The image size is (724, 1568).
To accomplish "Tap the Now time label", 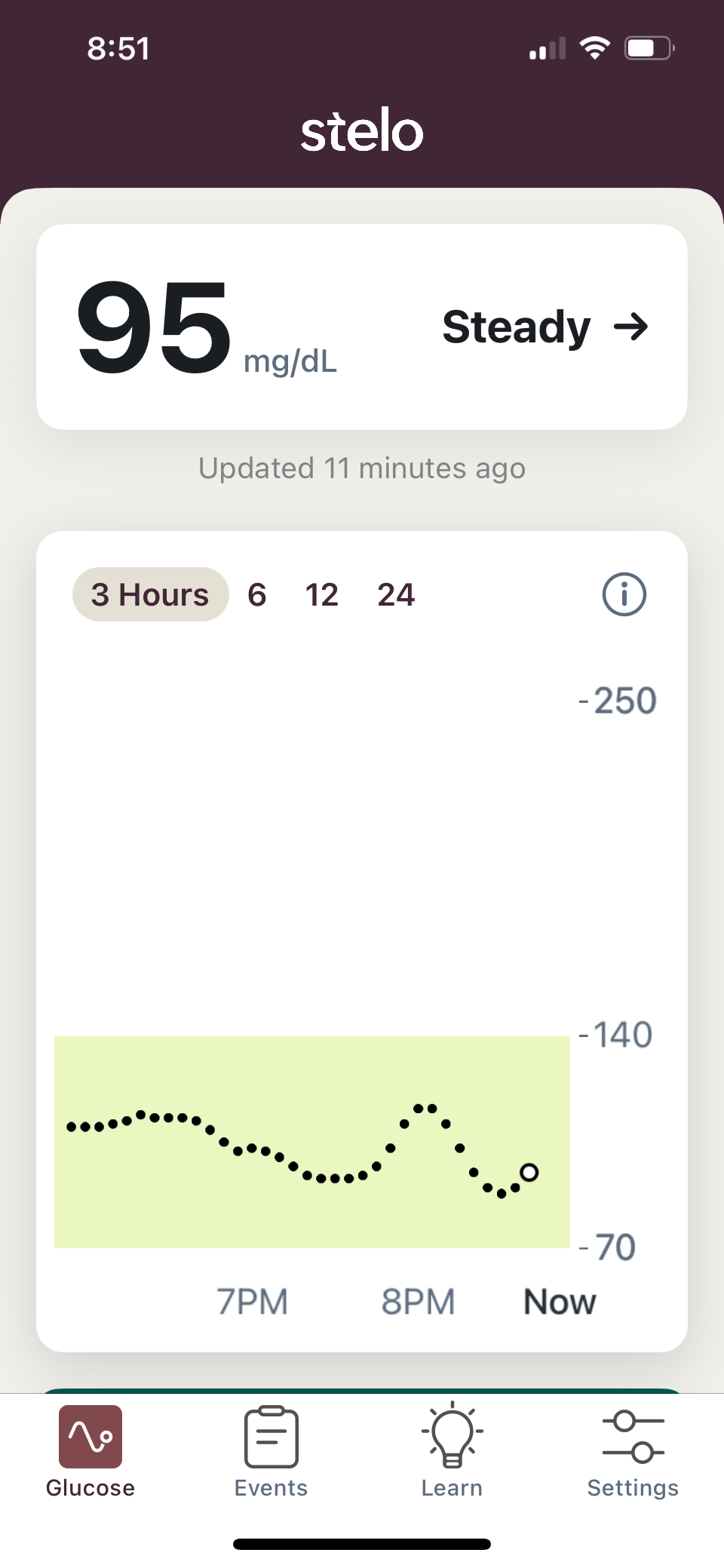I will [x=560, y=1301].
